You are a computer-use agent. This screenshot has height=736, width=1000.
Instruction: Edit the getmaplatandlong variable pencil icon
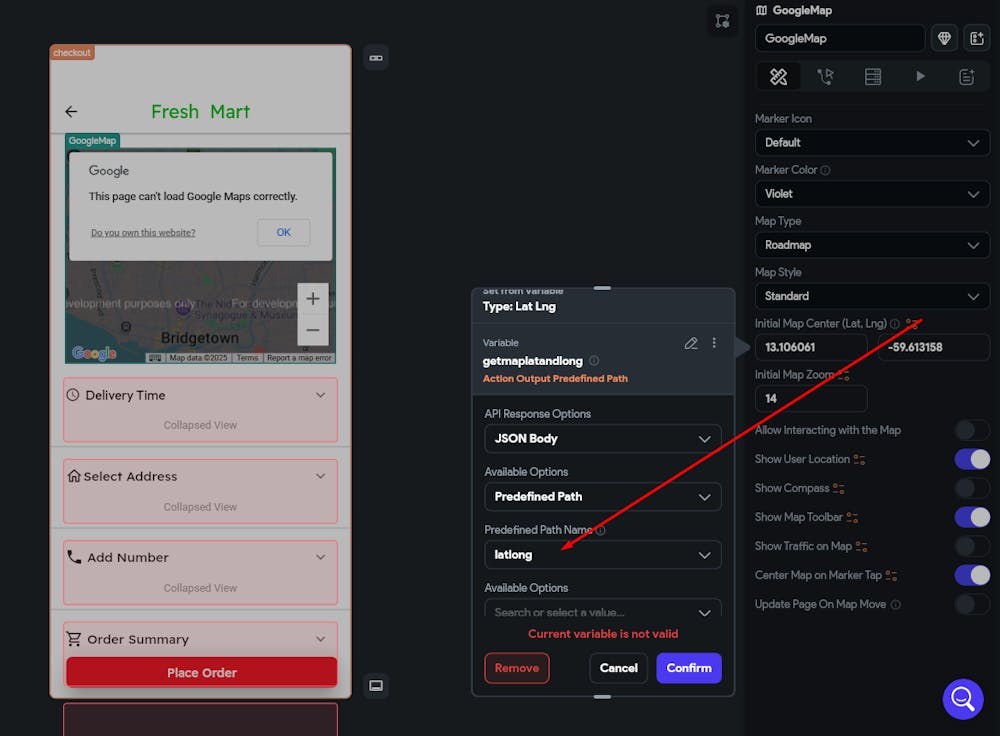point(691,343)
